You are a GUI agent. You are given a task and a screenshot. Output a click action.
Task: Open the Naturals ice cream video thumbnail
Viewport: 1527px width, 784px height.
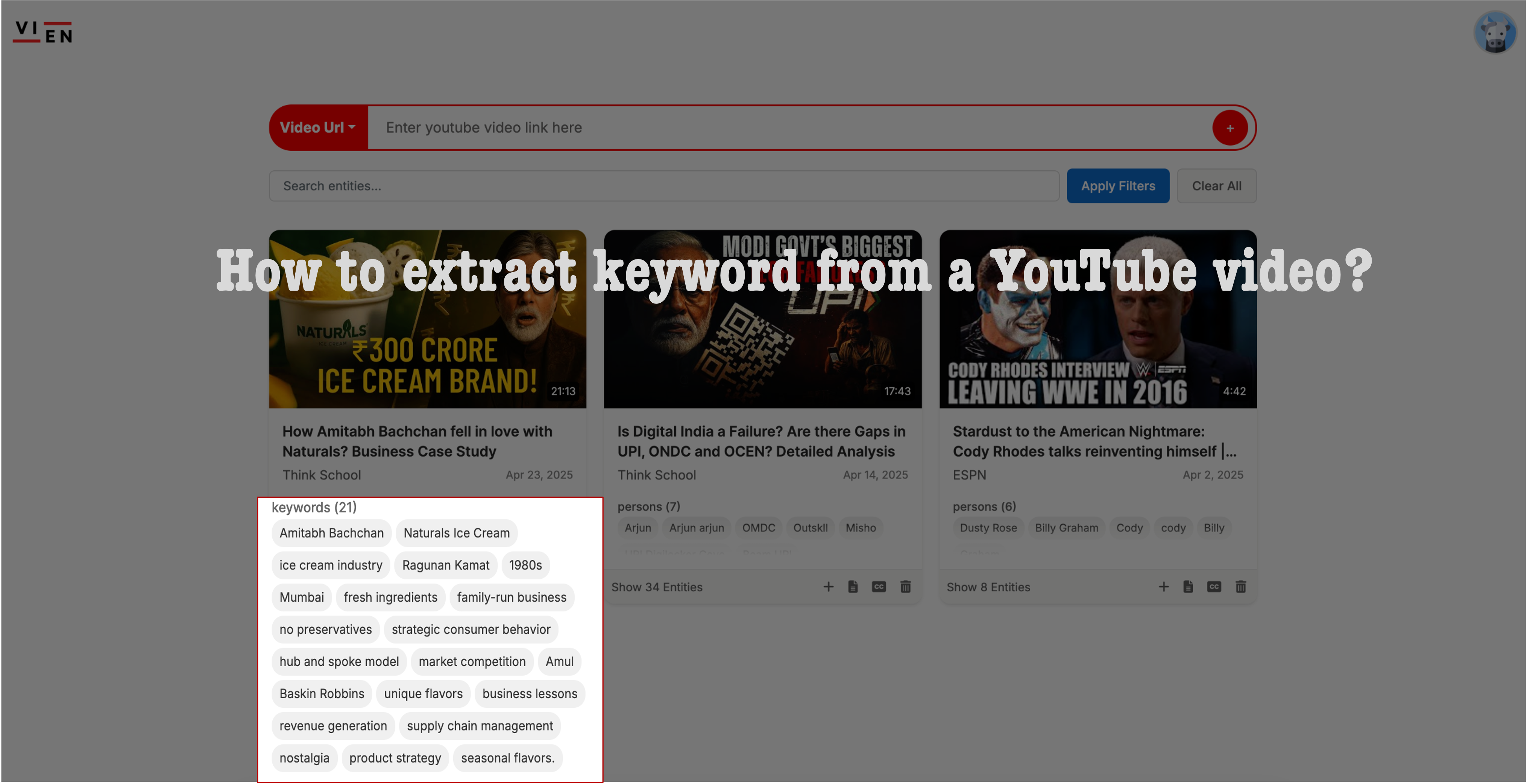[x=427, y=319]
